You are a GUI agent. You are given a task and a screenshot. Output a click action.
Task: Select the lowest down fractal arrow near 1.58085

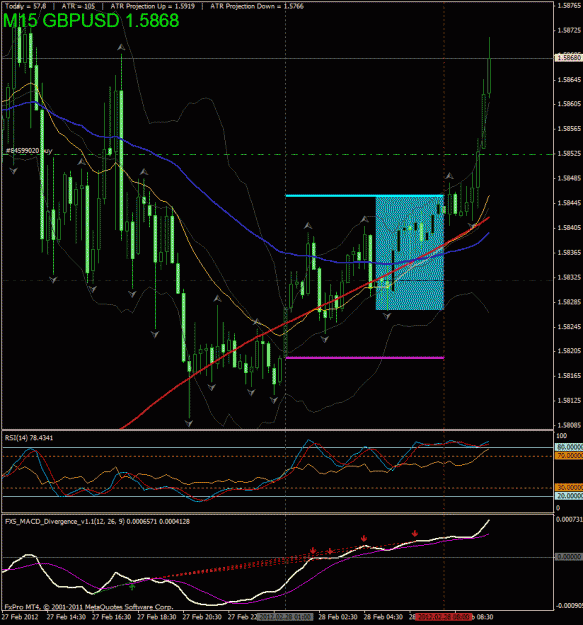click(x=188, y=423)
